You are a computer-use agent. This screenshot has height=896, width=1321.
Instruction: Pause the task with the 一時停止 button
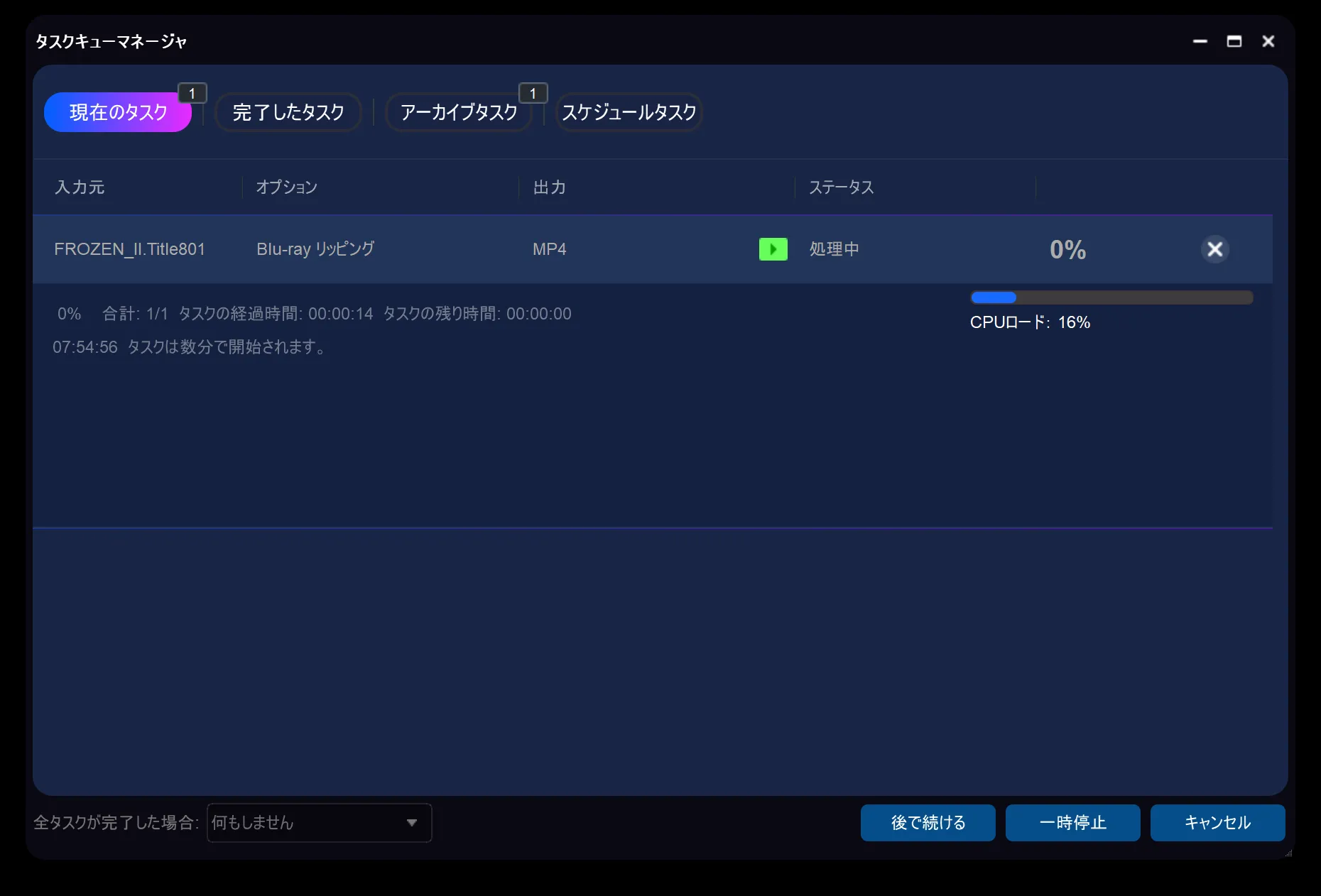pos(1072,823)
